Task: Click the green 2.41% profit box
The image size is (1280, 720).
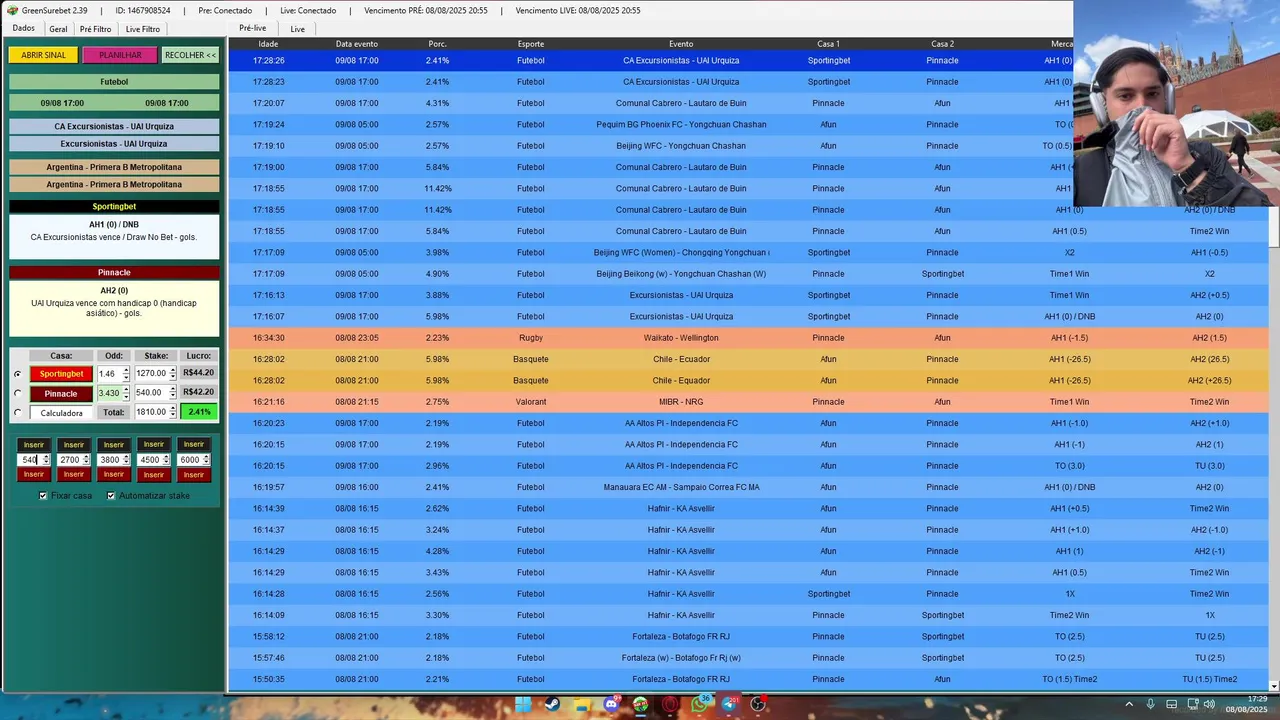Action: 199,412
